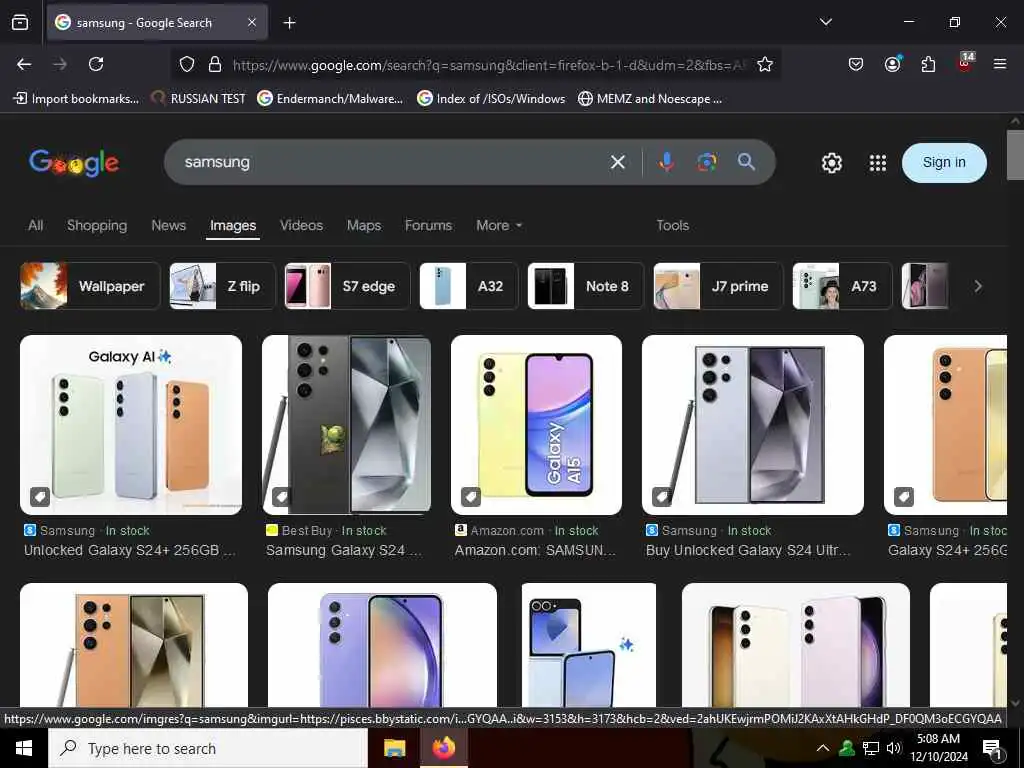Open the Unlocked Galaxy S24+ 256GB link

[130, 551]
